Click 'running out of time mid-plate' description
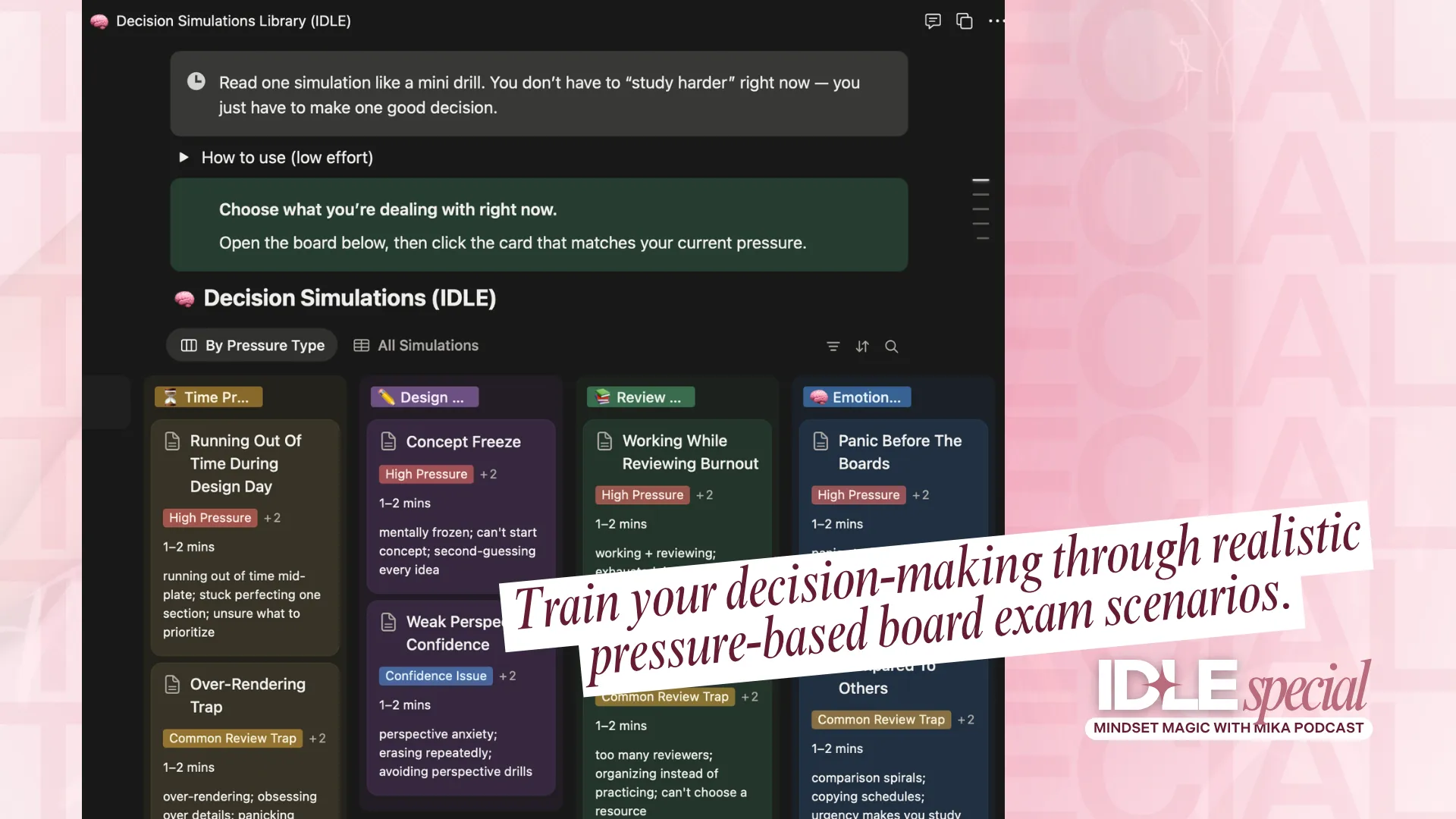This screenshot has height=819, width=1456. point(242,604)
